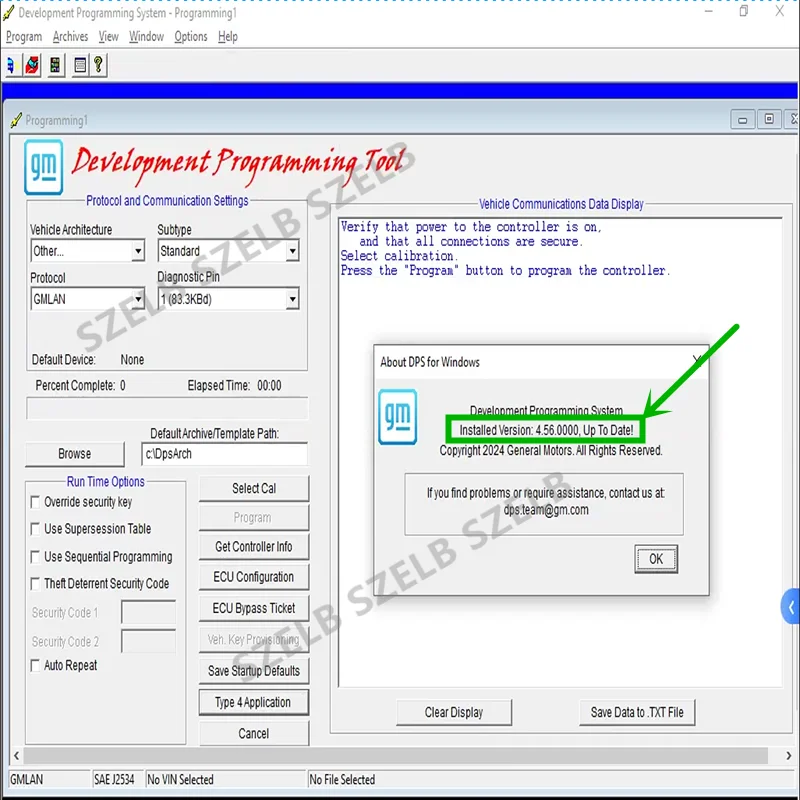Click the horizontal scrollbar track
800x800 pixels.
click(396, 756)
